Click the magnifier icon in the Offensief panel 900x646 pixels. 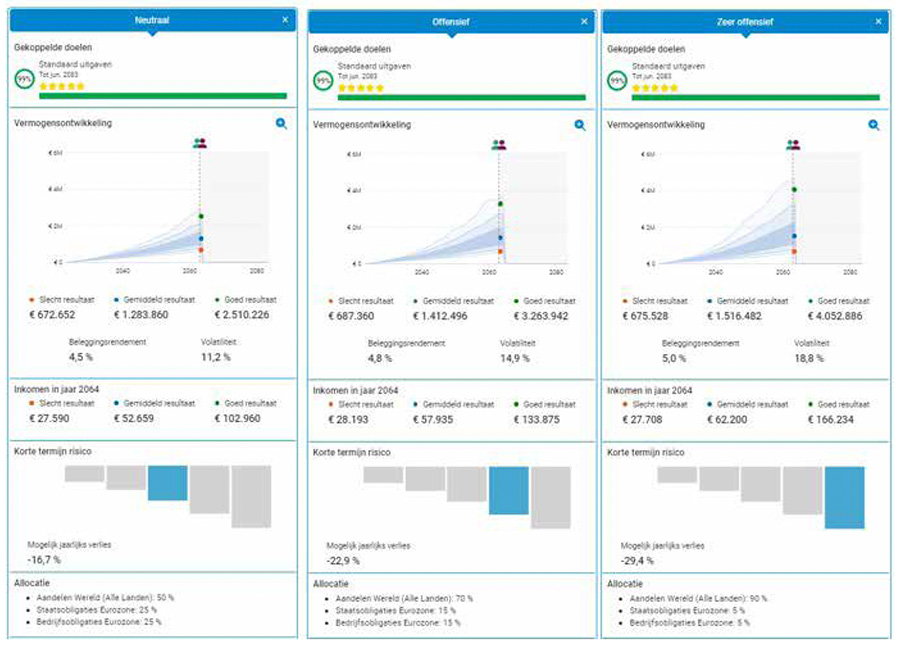(580, 125)
